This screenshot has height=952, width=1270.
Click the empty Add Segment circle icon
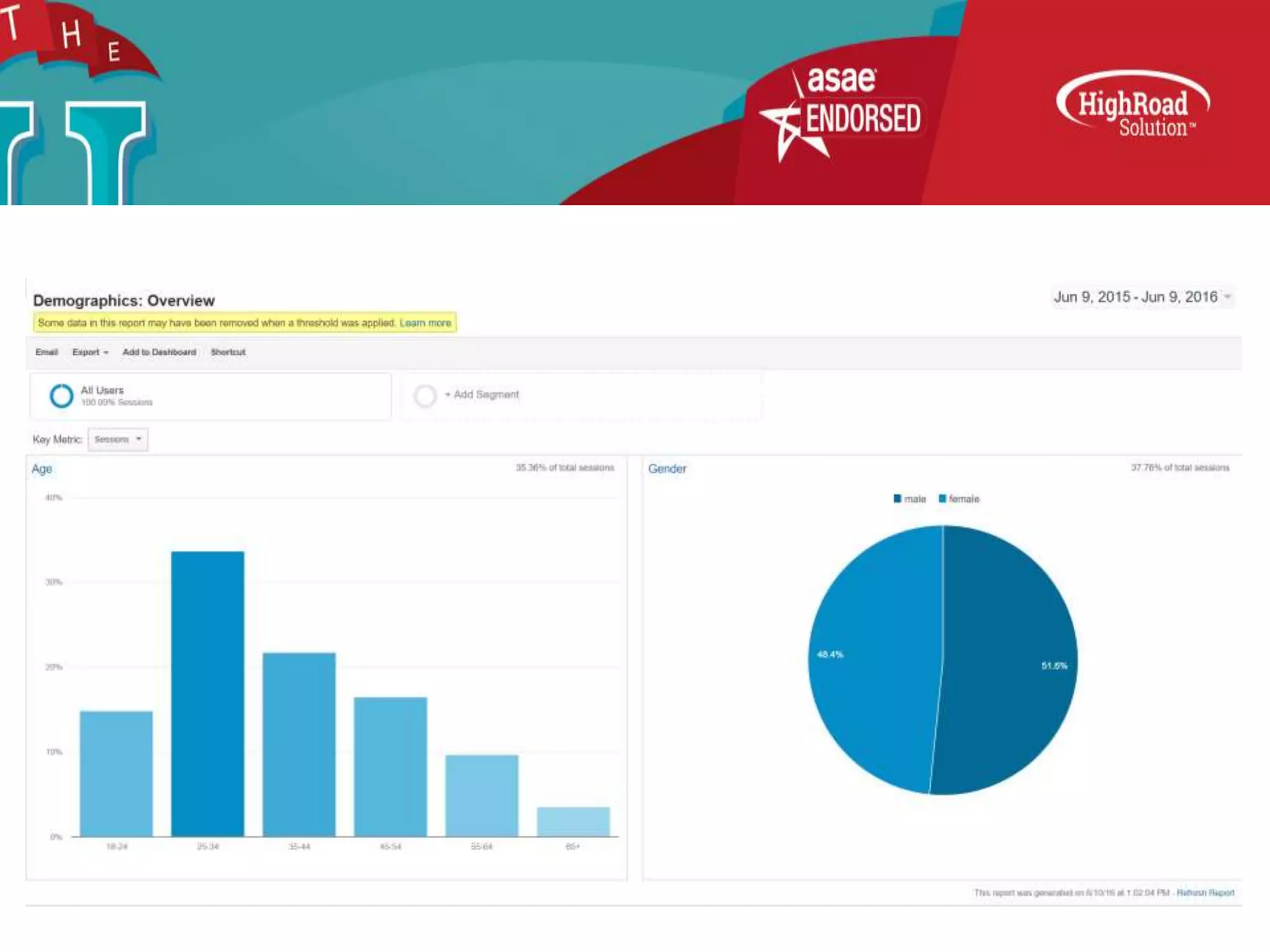[425, 395]
